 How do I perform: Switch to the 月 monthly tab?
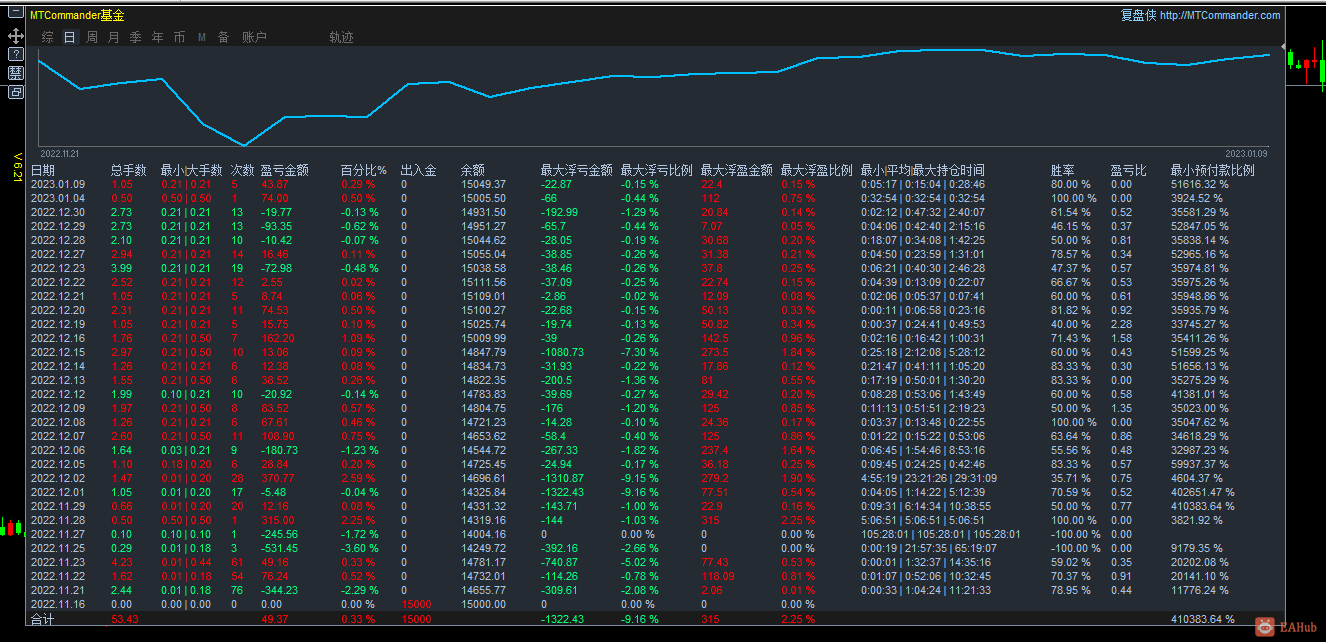(113, 37)
